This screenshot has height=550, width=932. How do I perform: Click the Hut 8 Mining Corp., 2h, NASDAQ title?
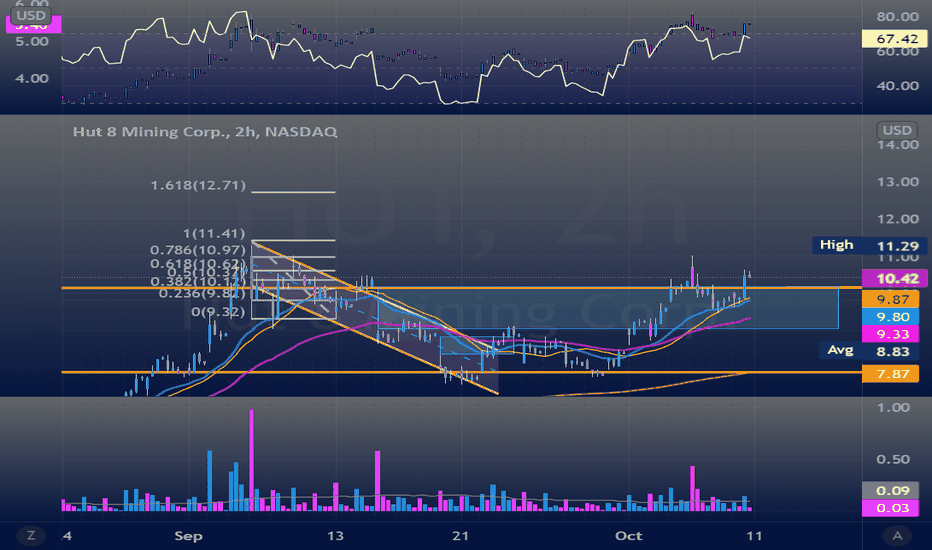205,131
